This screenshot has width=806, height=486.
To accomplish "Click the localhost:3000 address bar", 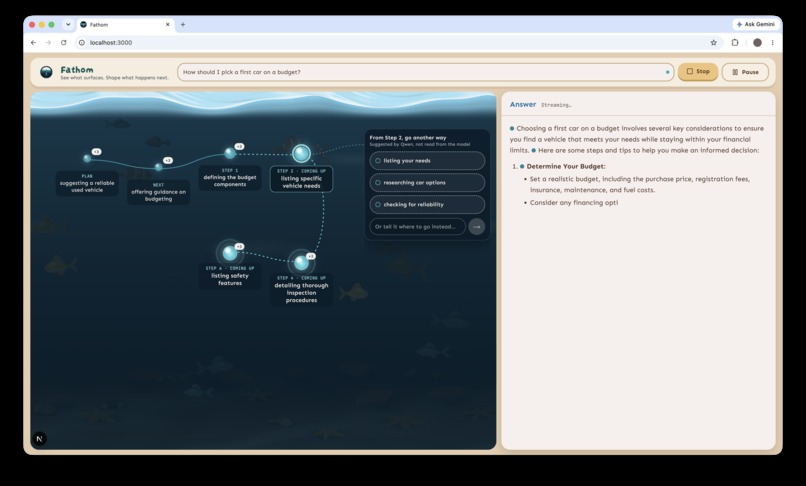I will pos(398,43).
